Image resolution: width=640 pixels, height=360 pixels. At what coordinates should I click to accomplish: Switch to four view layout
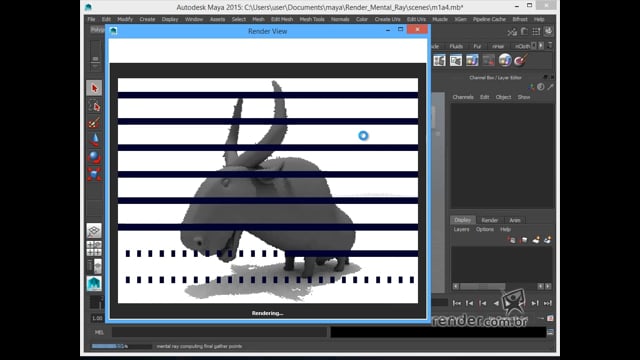[x=94, y=248]
